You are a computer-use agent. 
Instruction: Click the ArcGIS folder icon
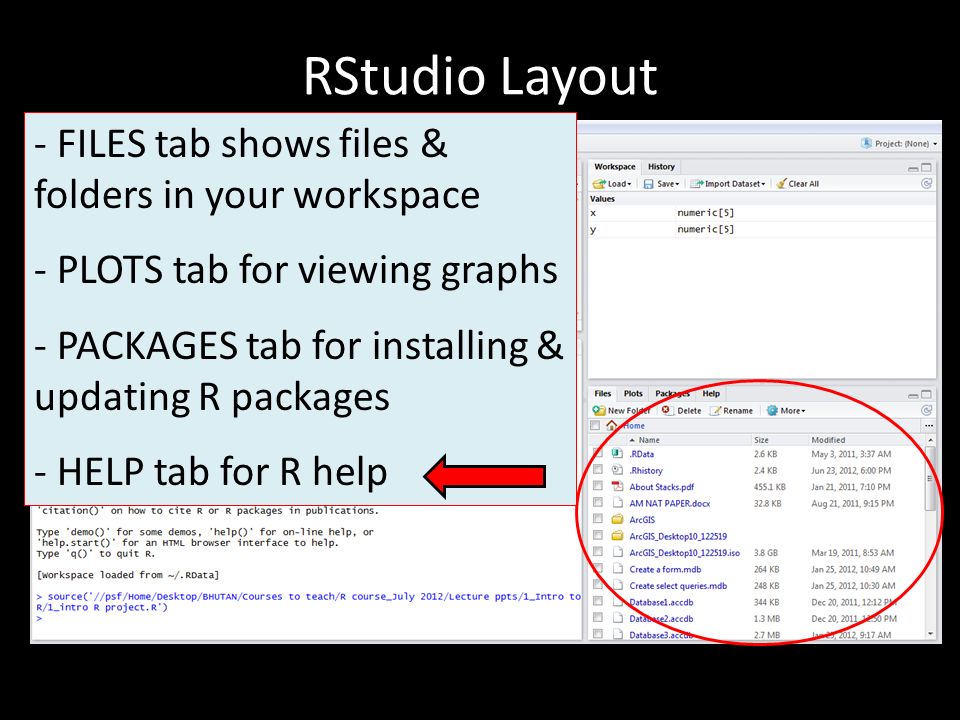pyautogui.click(x=617, y=520)
